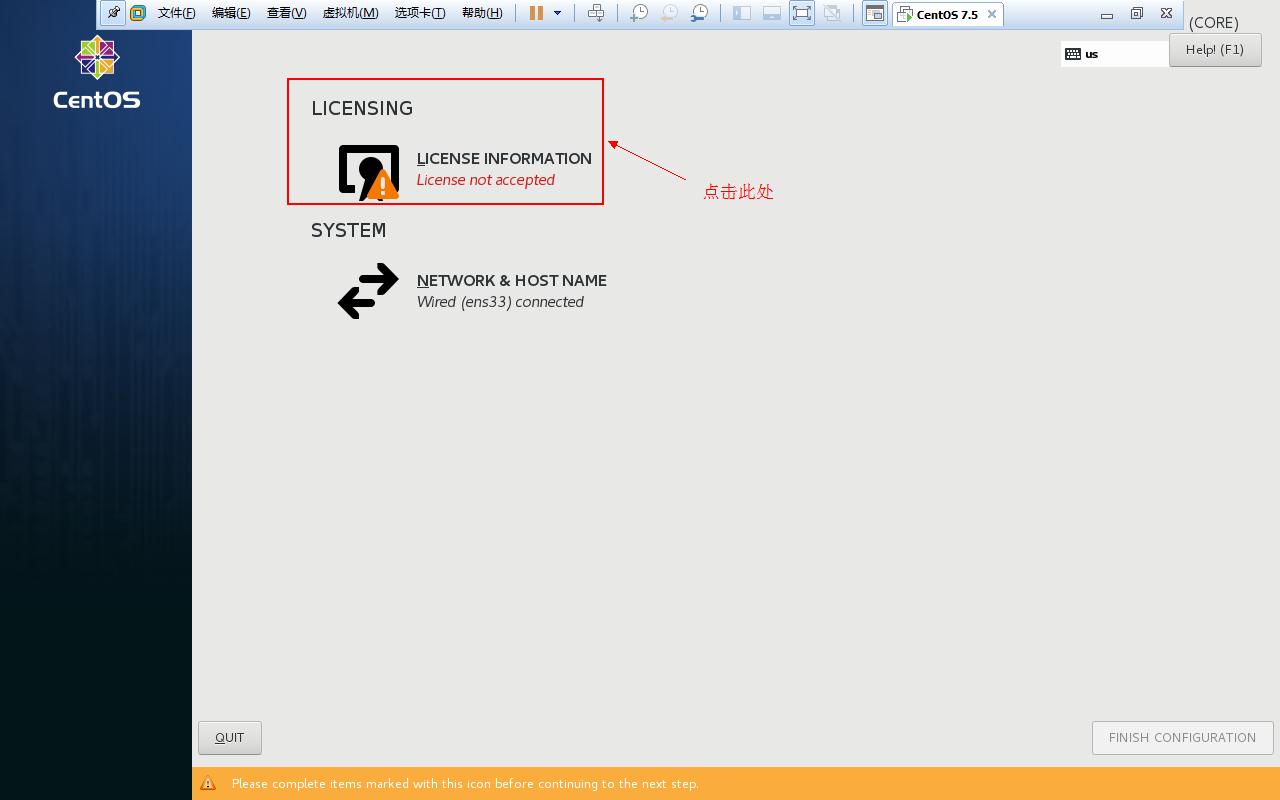The height and width of the screenshot is (800, 1280).
Task: Take a snapshot of the VM
Action: 638,13
